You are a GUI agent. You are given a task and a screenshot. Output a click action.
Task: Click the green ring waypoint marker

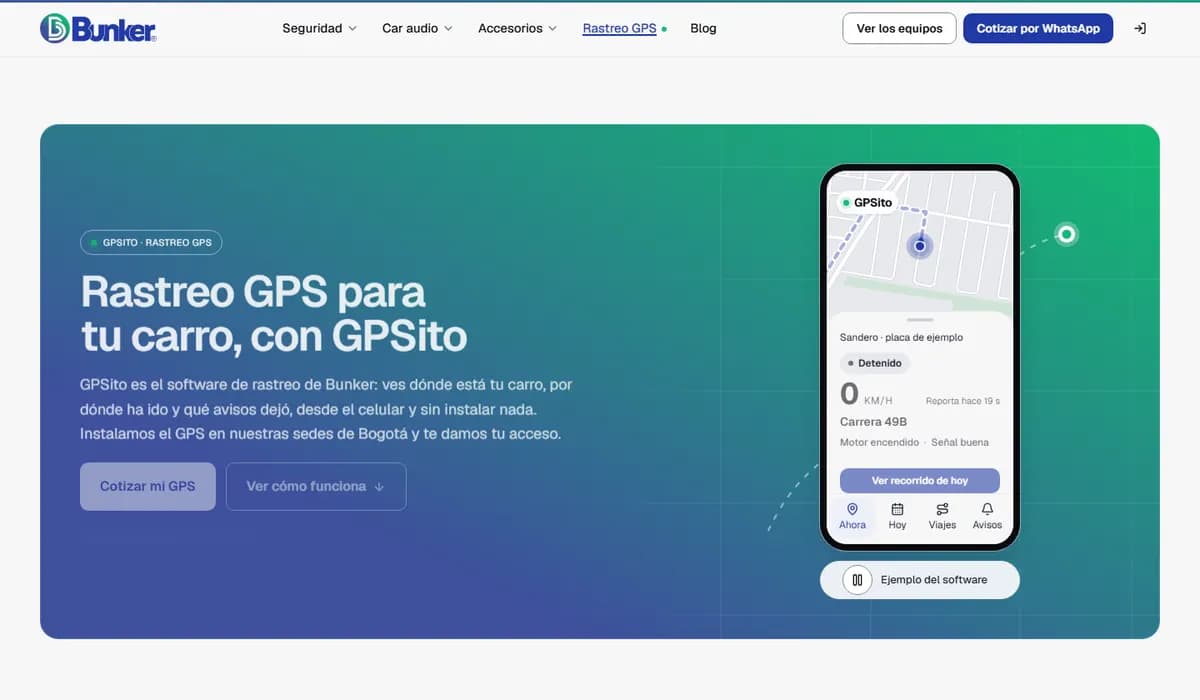click(1067, 234)
